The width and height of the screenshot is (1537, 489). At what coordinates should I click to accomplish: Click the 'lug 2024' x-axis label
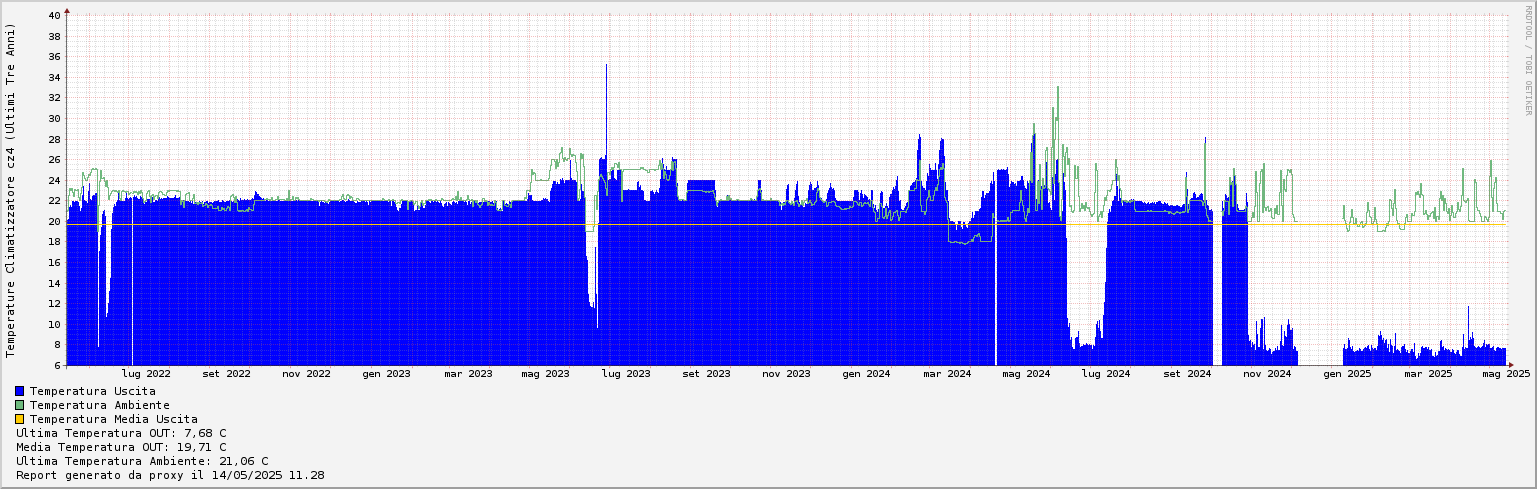[1106, 374]
